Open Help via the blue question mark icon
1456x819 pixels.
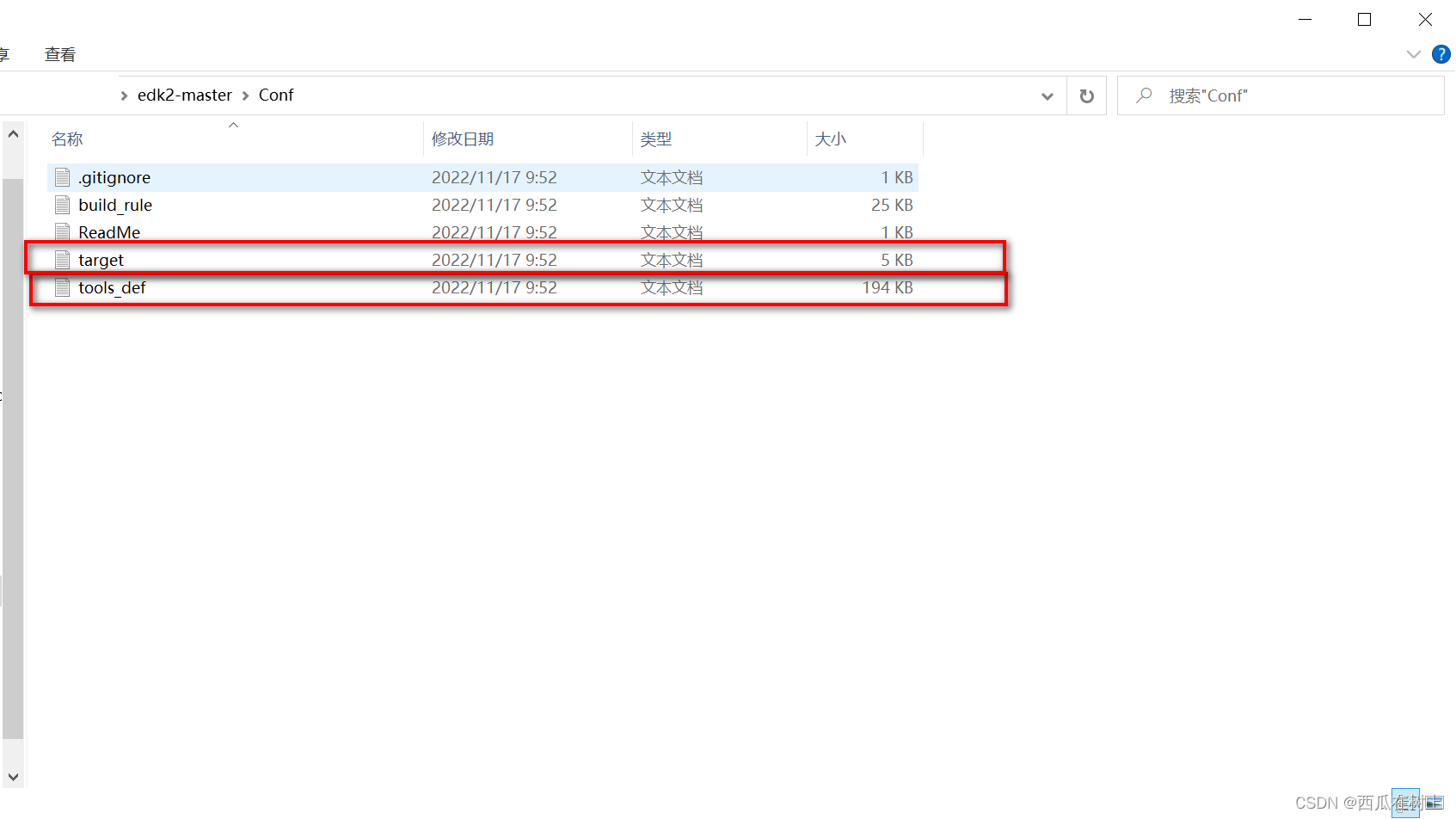coord(1441,53)
